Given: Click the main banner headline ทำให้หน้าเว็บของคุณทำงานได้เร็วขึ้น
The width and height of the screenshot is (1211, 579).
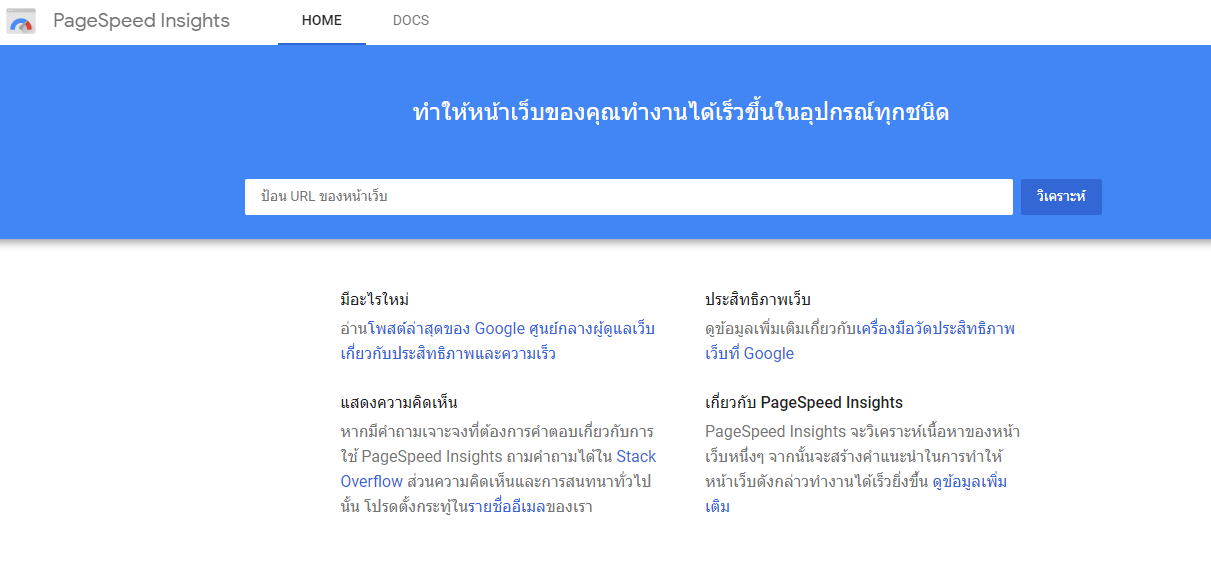Looking at the screenshot, I should (681, 112).
